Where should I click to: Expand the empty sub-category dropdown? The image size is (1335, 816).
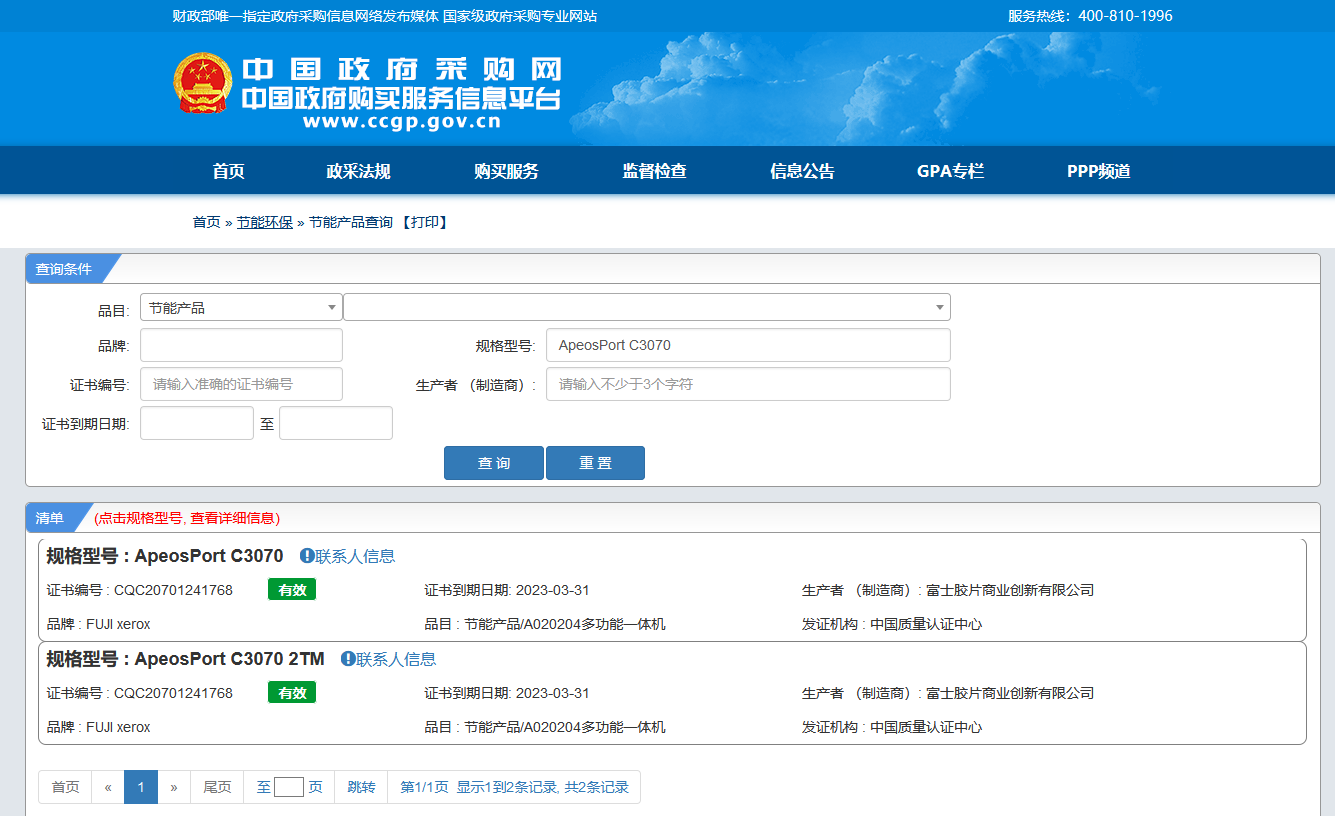click(646, 308)
